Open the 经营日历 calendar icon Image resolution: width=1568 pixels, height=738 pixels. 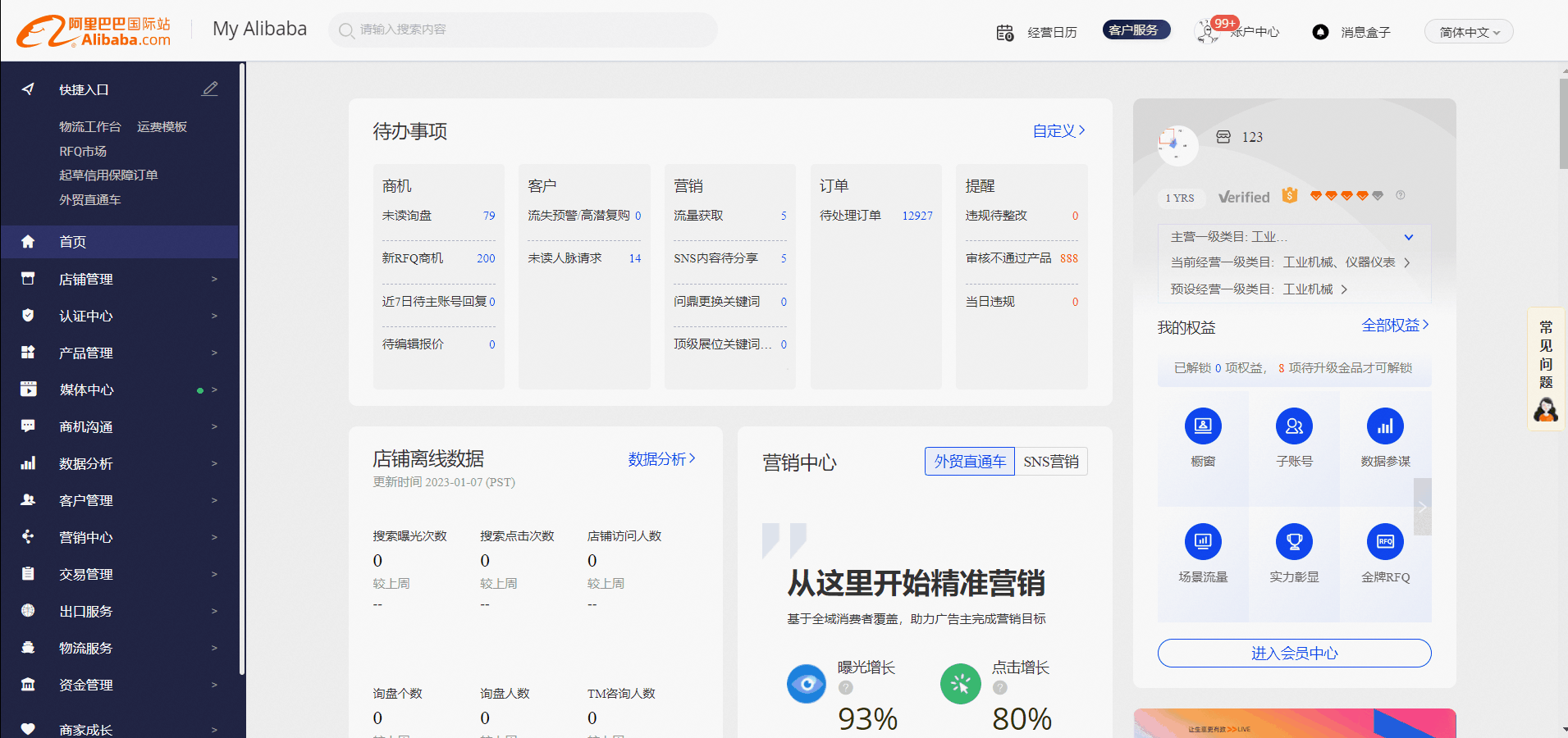tap(1005, 32)
